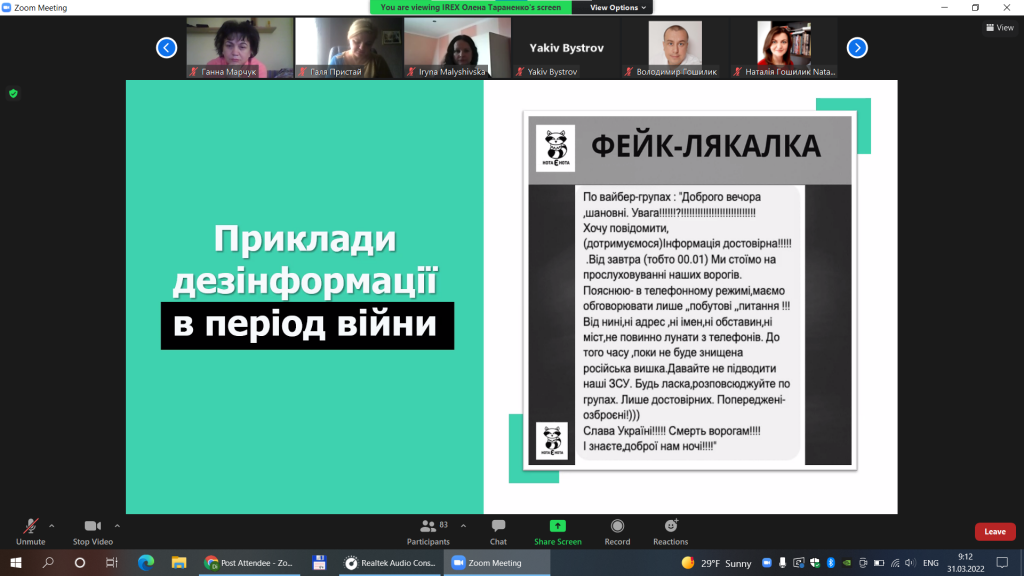This screenshot has width=1024, height=576.
Task: Toggle camera with Stop Video
Action: 93,532
